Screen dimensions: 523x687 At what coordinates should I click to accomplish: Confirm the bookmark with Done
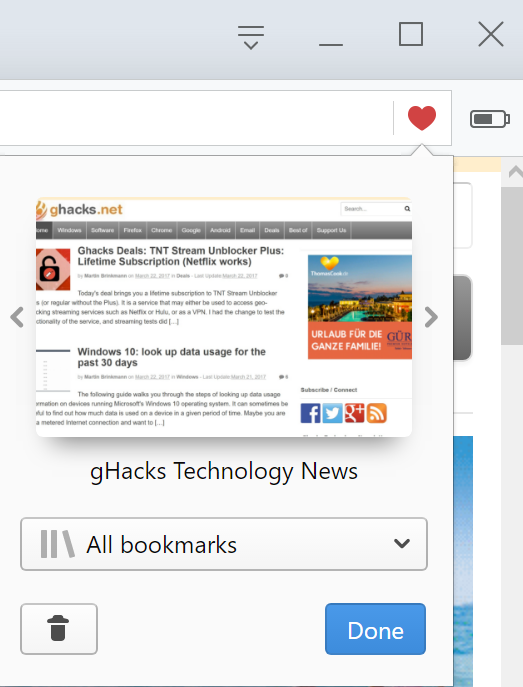[x=375, y=629]
